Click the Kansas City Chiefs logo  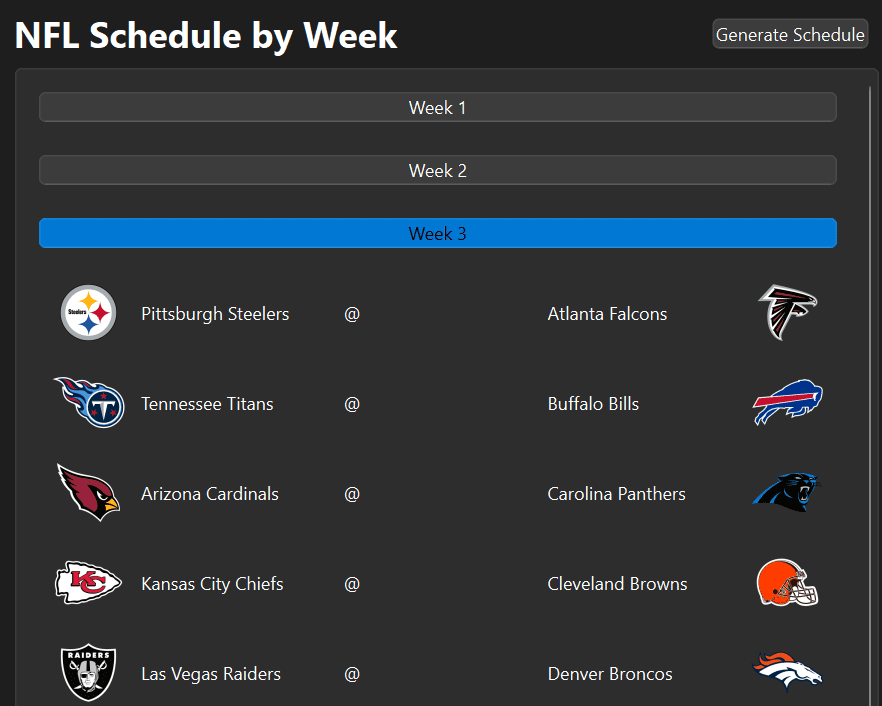tap(88, 583)
